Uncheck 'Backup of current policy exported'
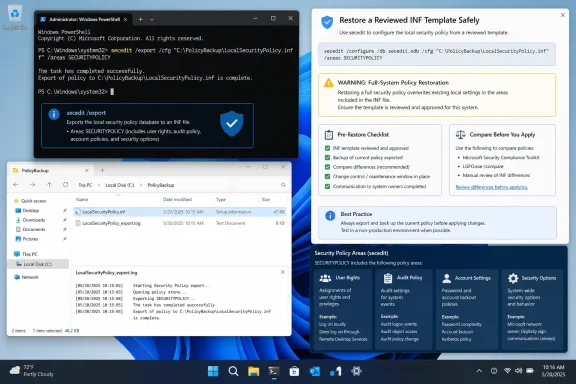576x384 pixels. 327,158
